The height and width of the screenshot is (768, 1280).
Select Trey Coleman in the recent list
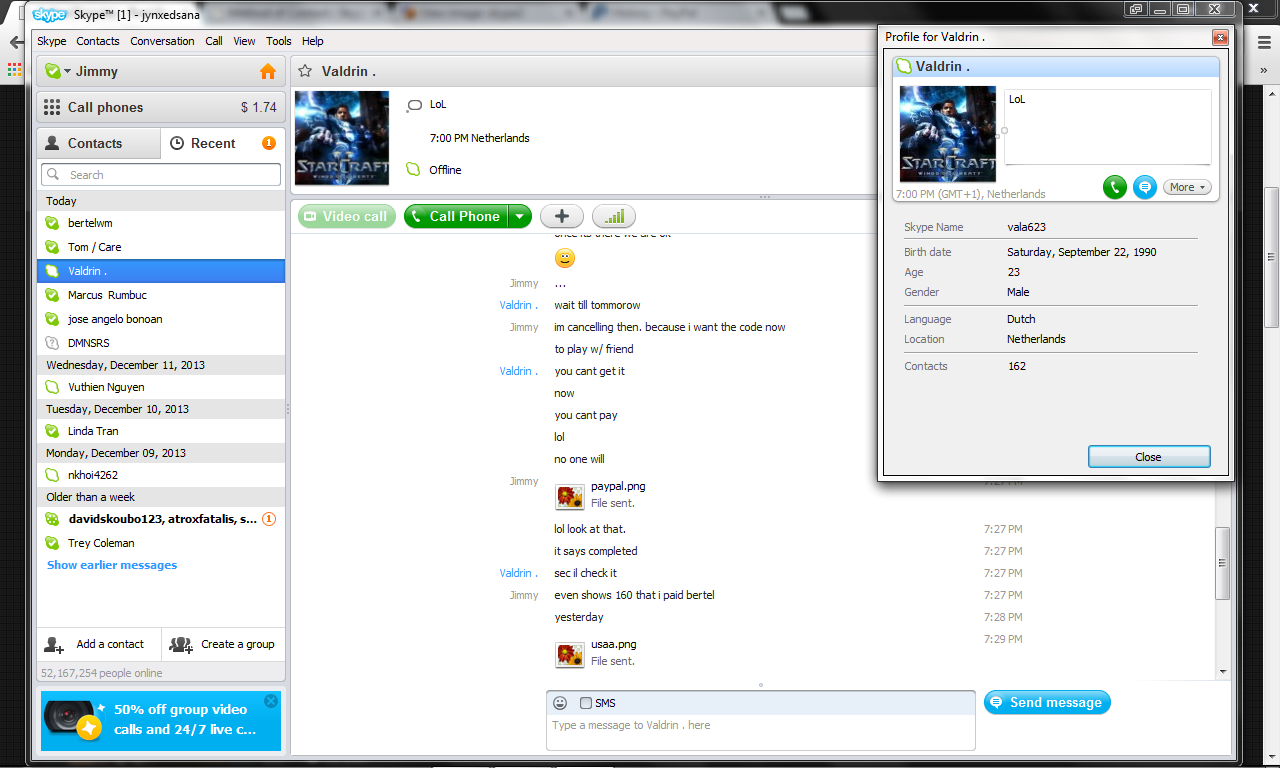pos(161,543)
